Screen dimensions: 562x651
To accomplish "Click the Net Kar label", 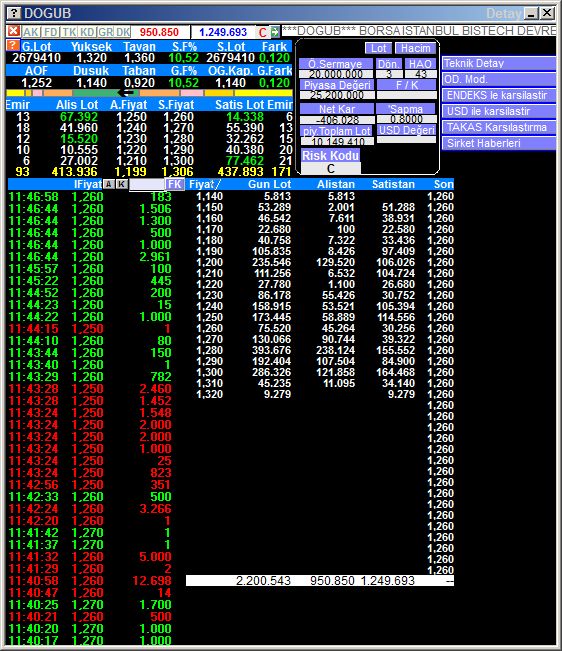I will tap(337, 109).
